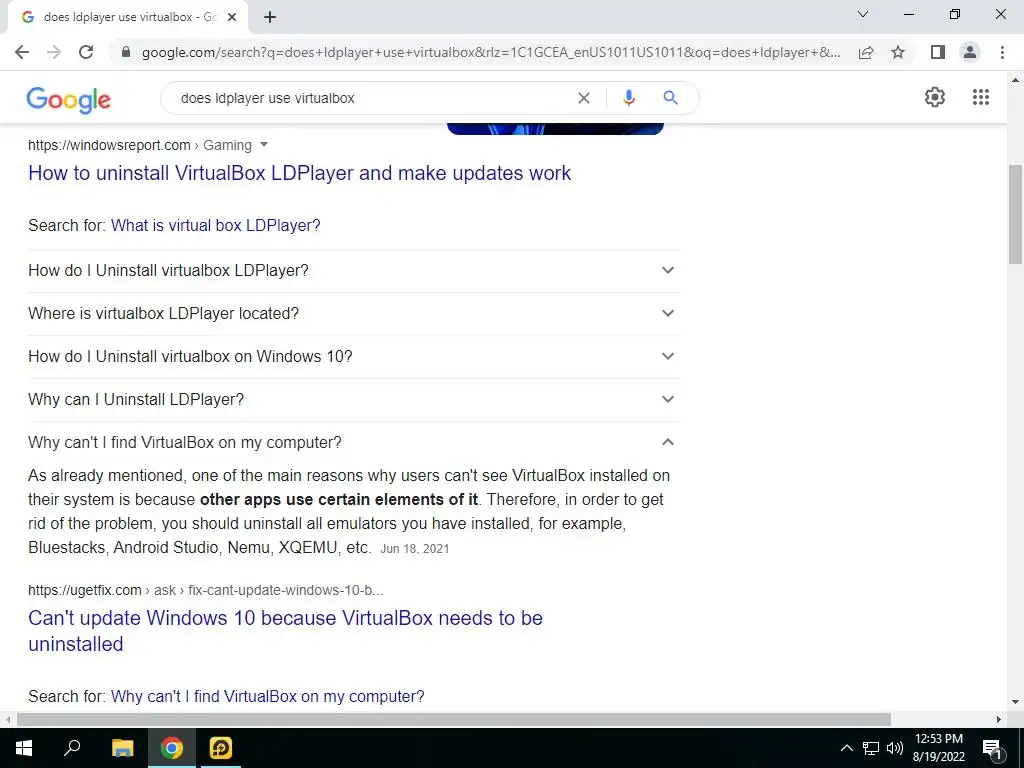Click the Chrome address bar URL
The height and width of the screenshot is (768, 1024).
(491, 52)
